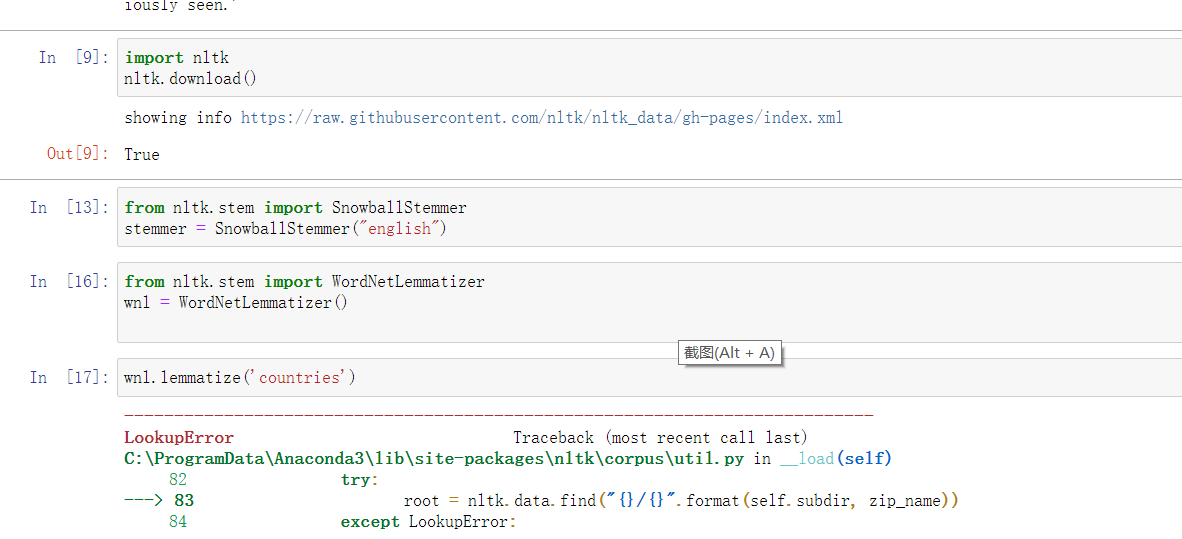Click the 截图(Alt + A) tooltip
Screen dimensions: 1182x539
[729, 353]
